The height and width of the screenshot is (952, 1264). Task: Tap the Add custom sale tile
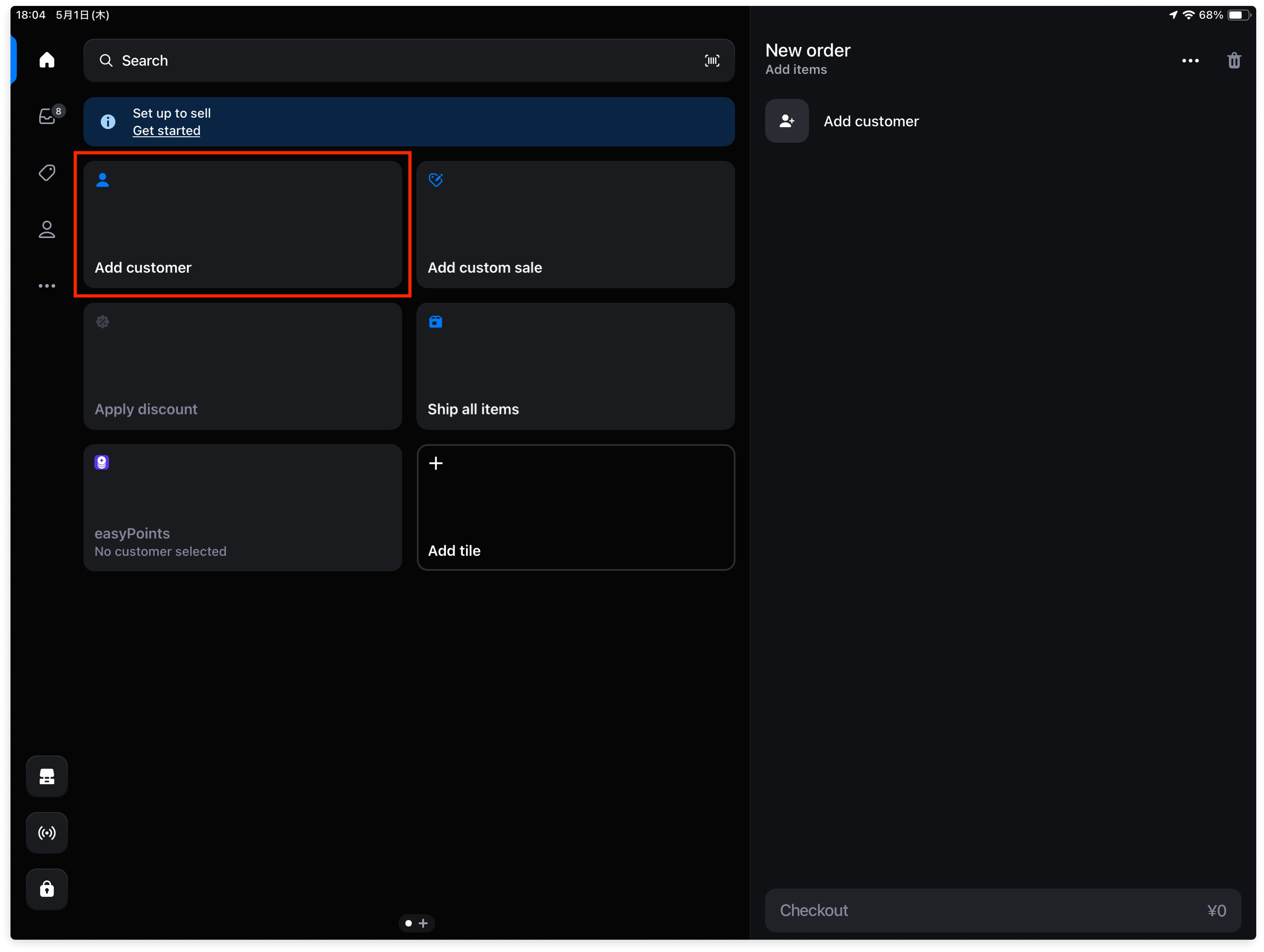[x=575, y=224]
